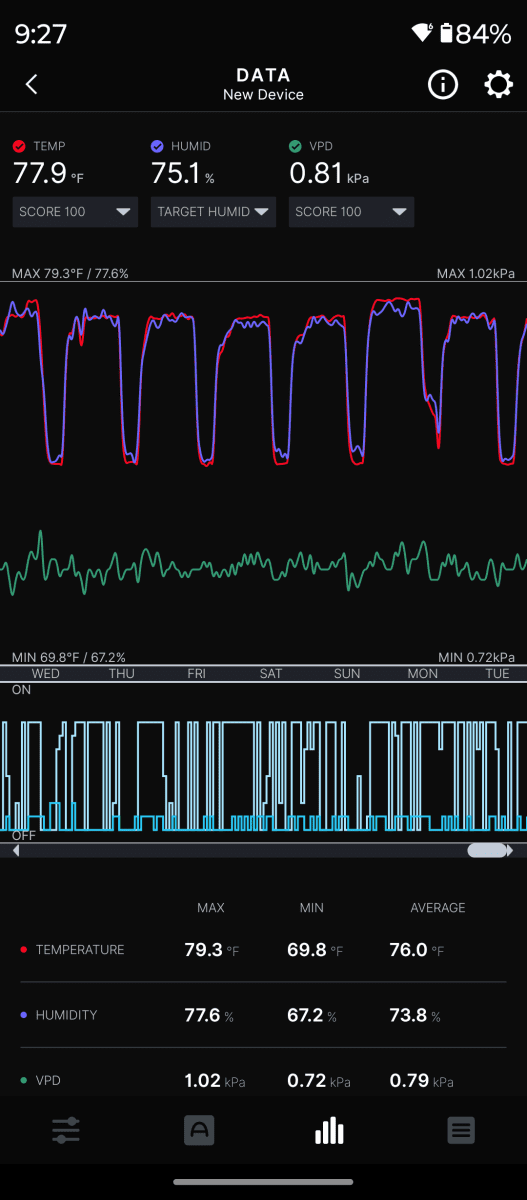Click the MAX 79.3°F / 77.6% label
Screen dimensions: 527x1200
[x=70, y=273]
